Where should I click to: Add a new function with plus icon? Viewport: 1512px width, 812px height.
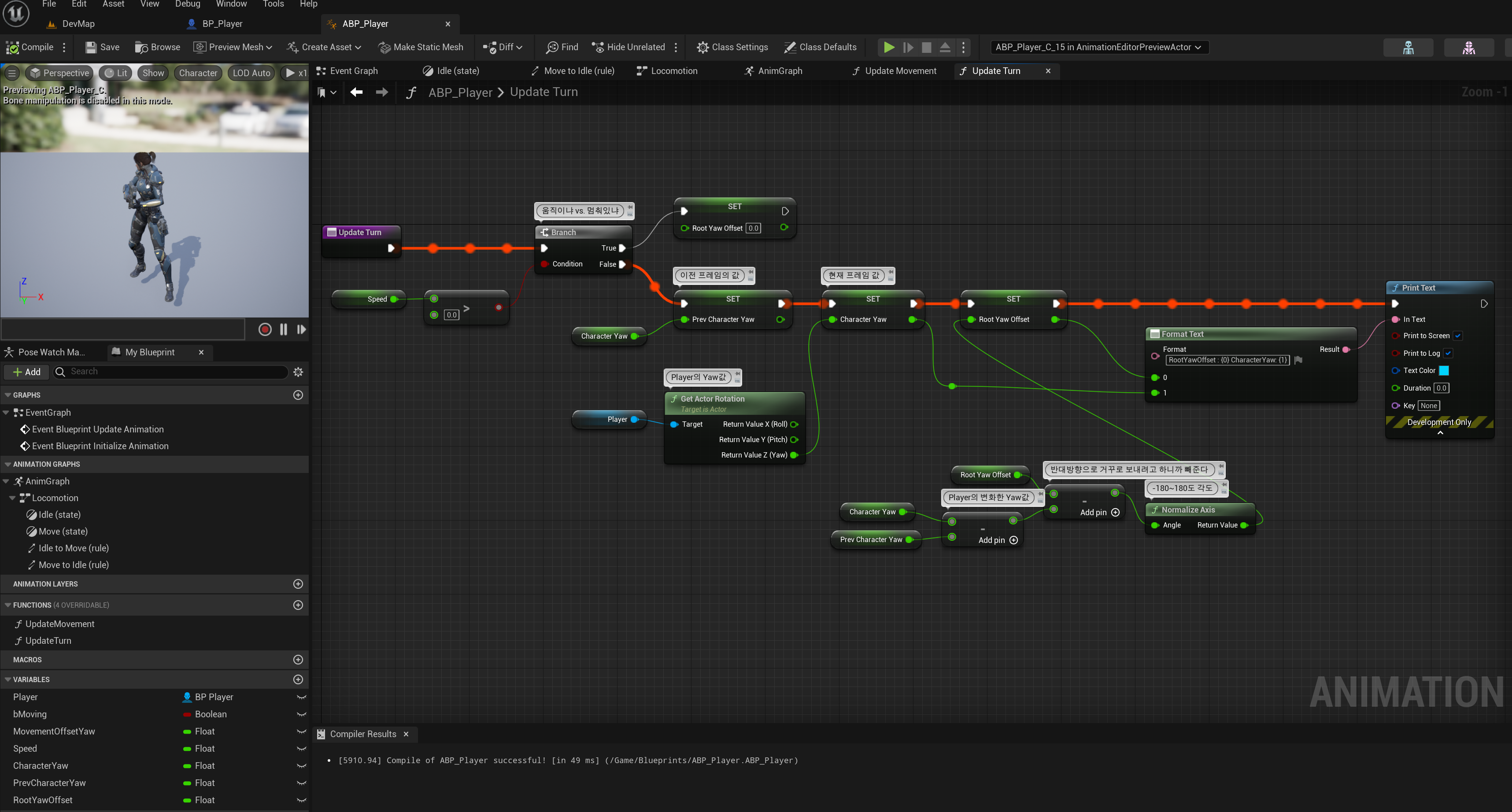click(x=298, y=605)
